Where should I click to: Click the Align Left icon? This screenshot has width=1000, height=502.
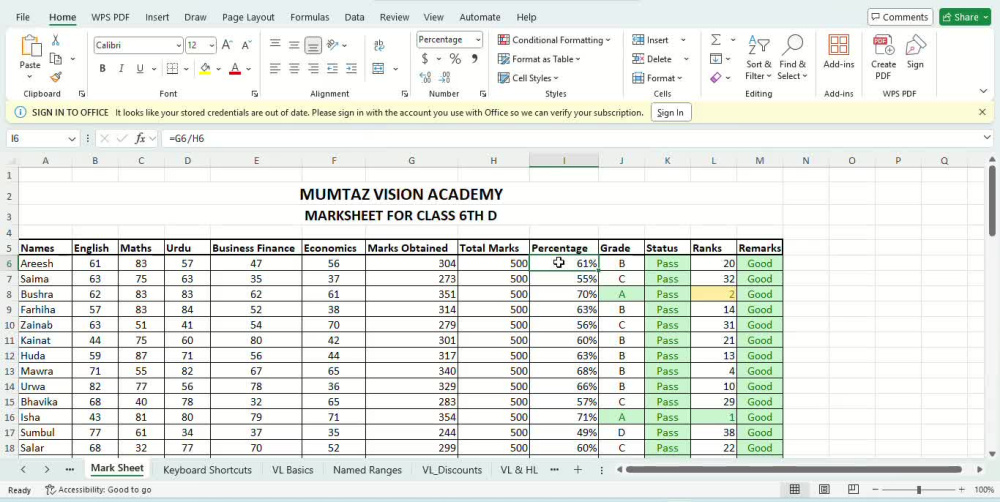coord(275,68)
